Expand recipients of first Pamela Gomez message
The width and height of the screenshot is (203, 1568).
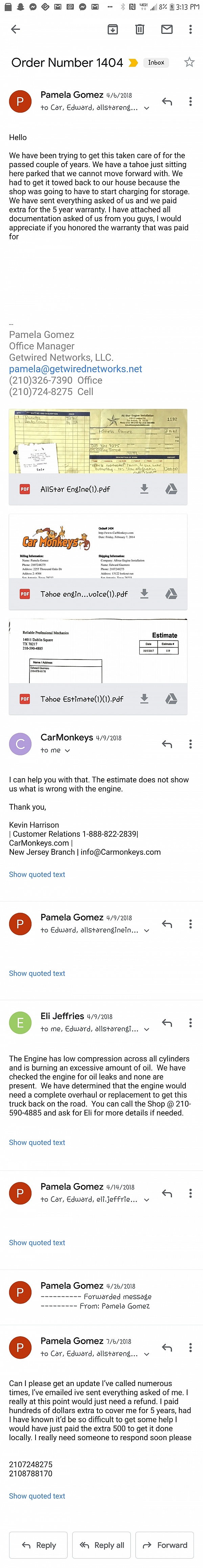coord(146,108)
